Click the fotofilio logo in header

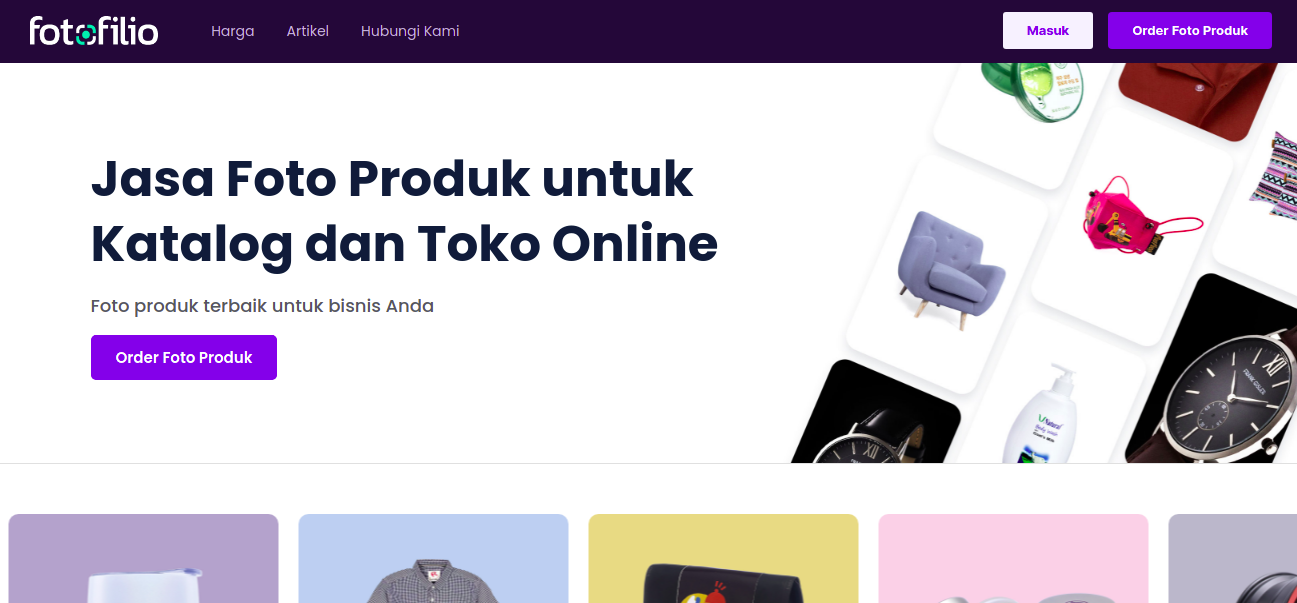click(94, 31)
